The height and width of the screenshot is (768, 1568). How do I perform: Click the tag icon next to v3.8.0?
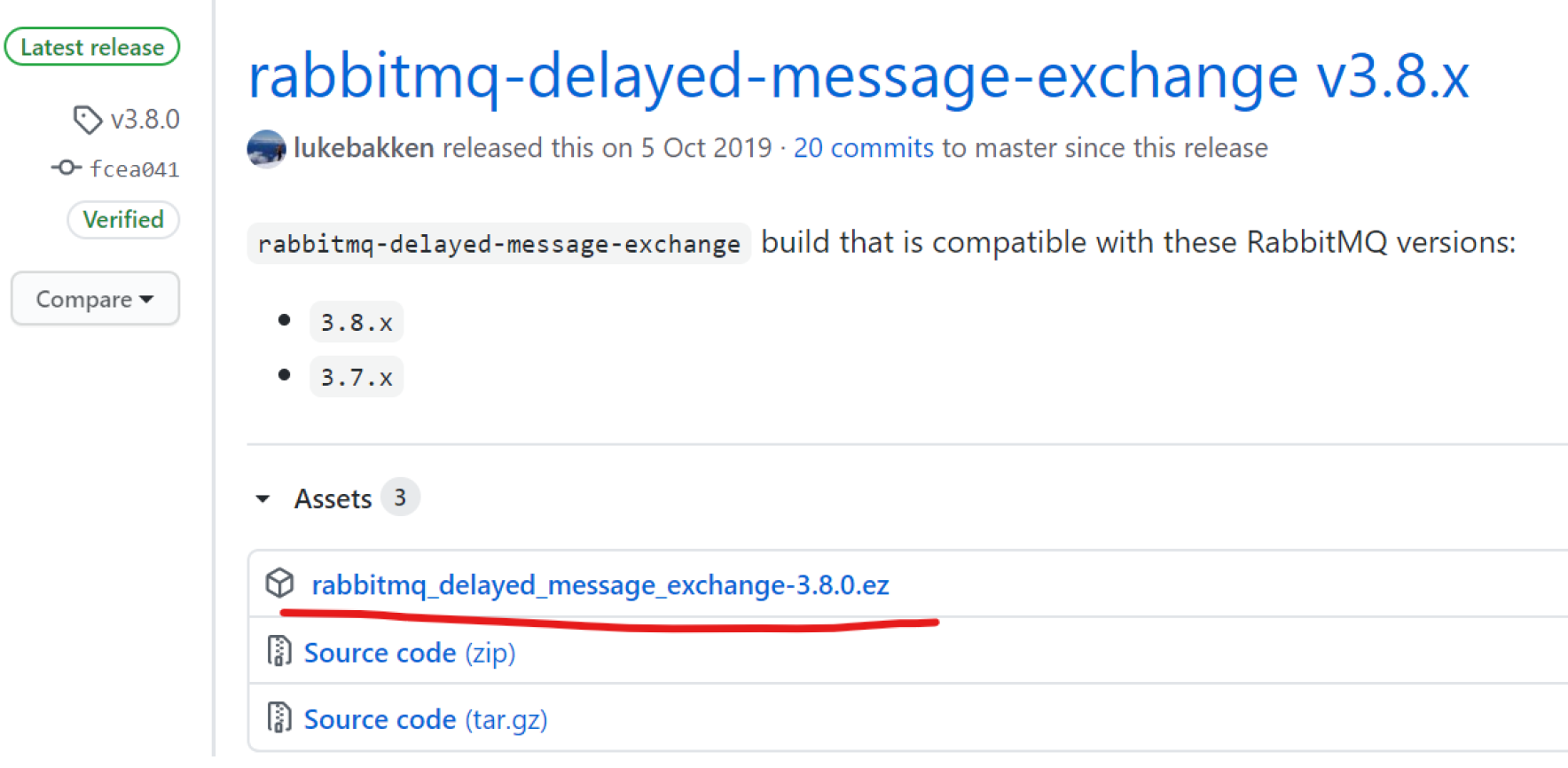(87, 120)
